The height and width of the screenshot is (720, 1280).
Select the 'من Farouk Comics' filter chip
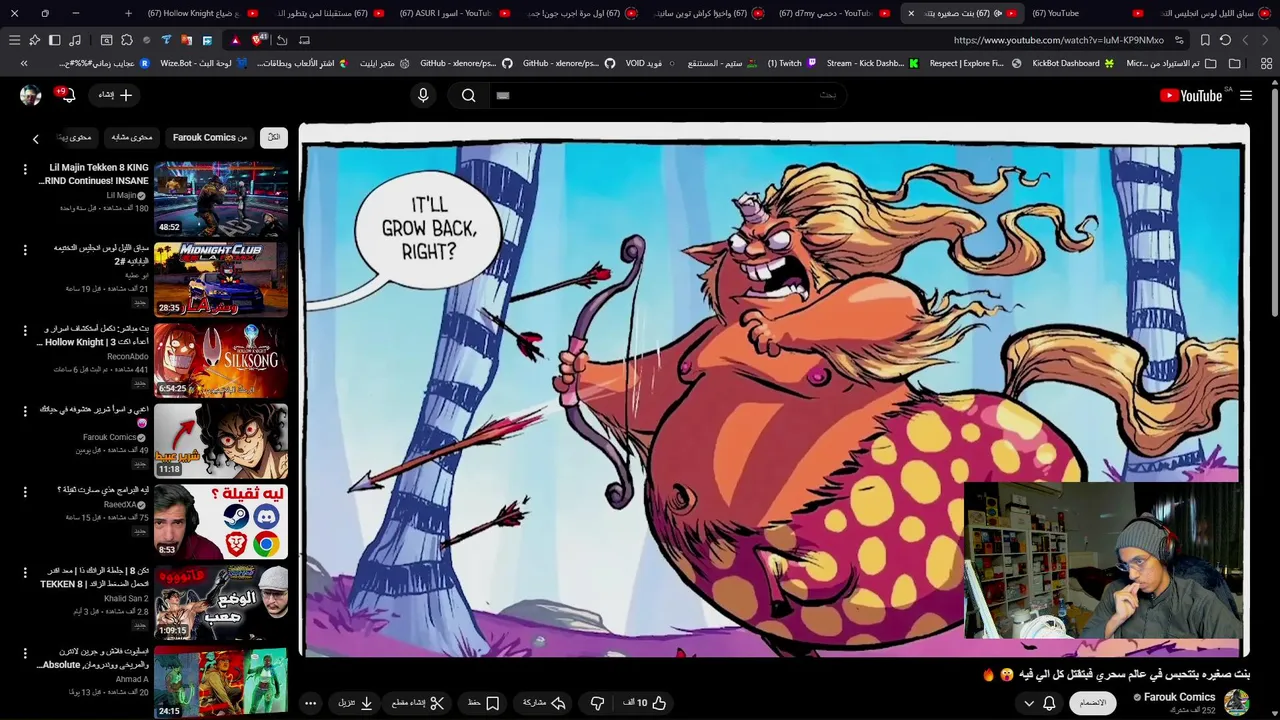[x=210, y=138]
